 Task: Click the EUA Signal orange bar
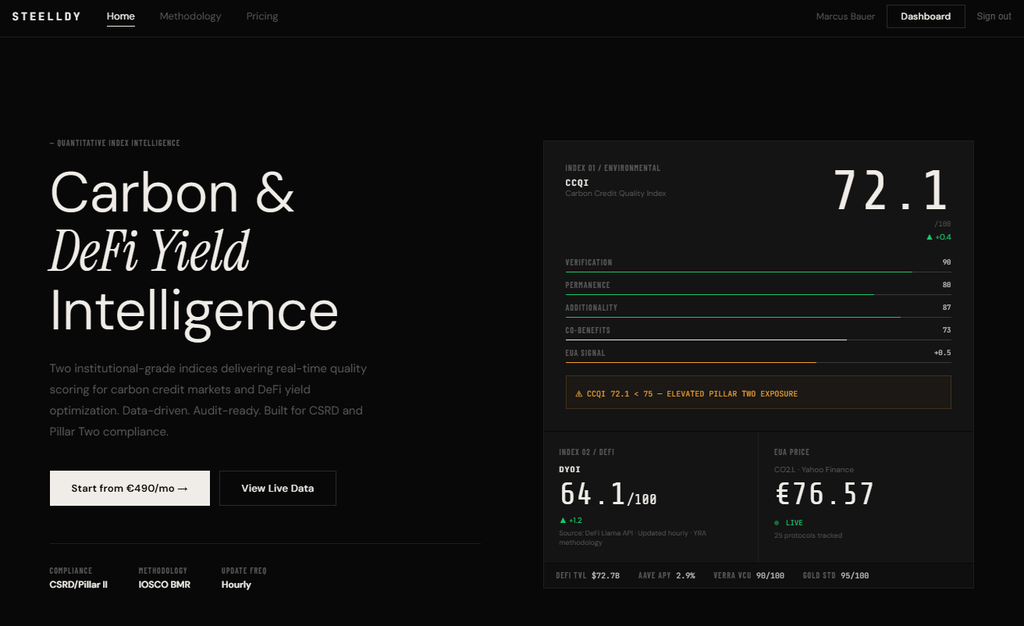[x=691, y=362]
